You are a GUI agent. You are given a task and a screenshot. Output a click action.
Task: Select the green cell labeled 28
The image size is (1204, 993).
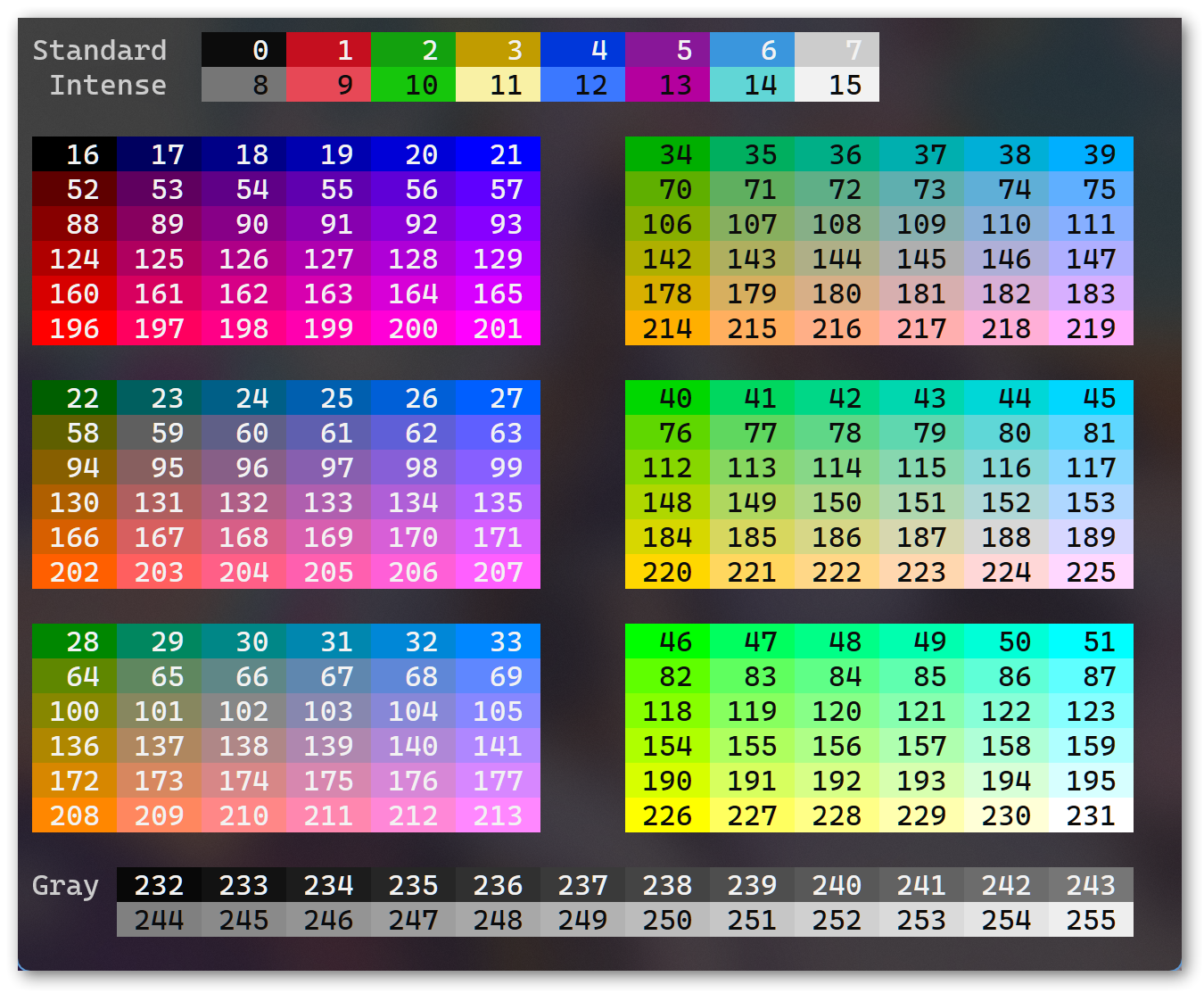pyautogui.click(x=74, y=641)
